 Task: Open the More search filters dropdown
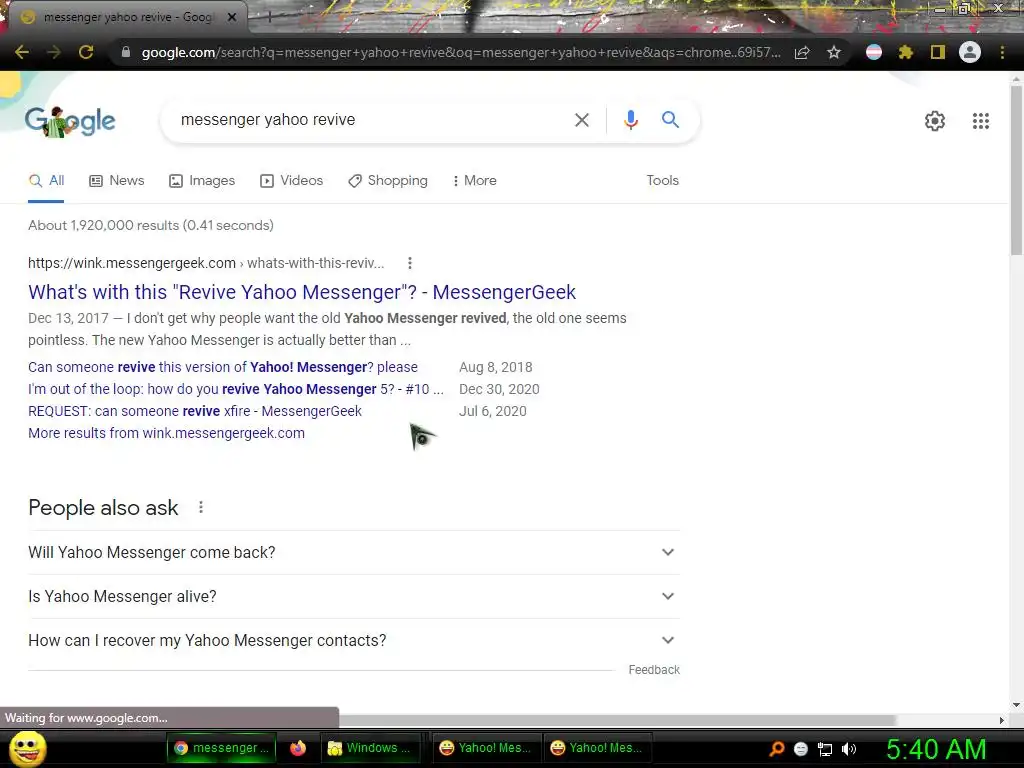coord(474,180)
